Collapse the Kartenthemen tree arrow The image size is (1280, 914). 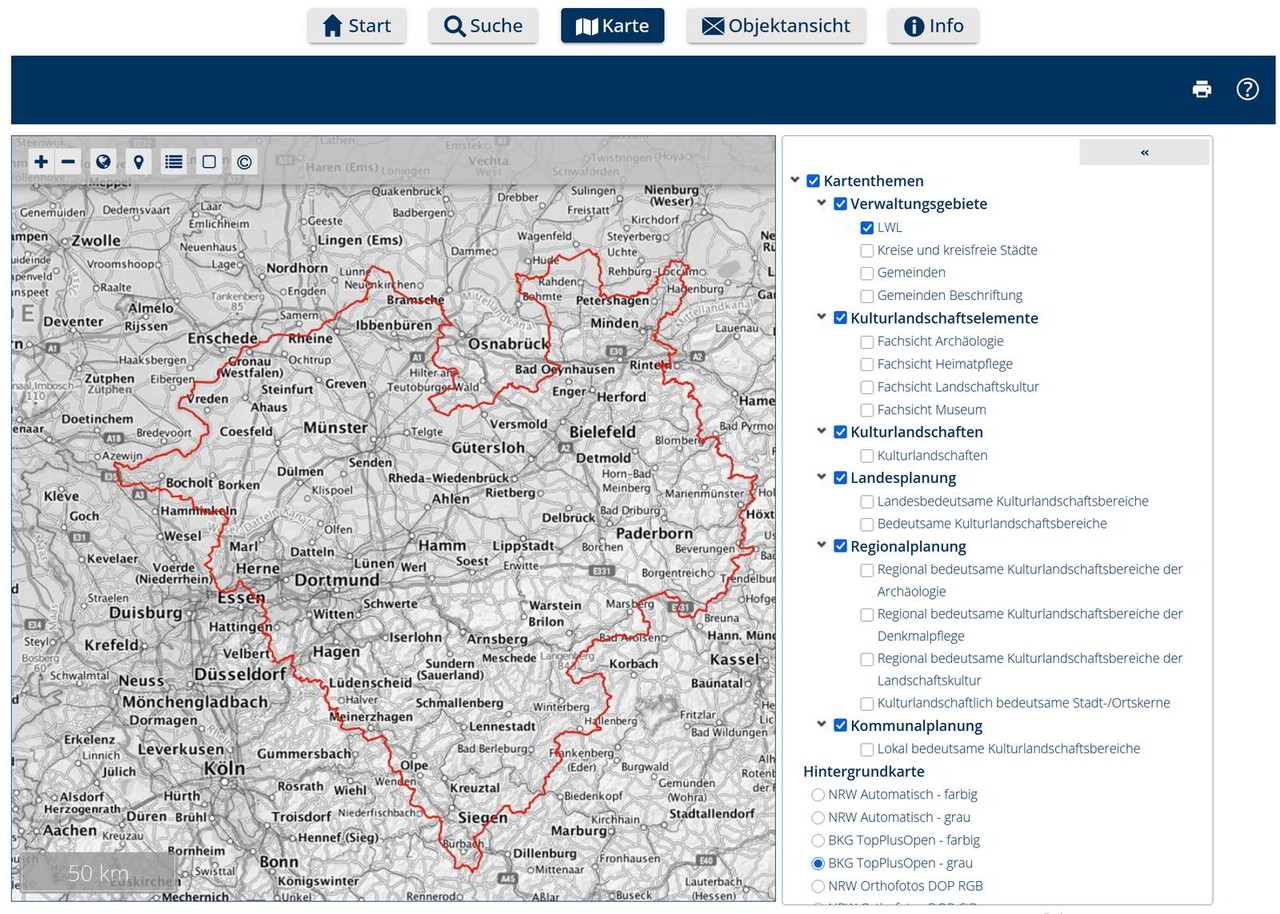(795, 180)
